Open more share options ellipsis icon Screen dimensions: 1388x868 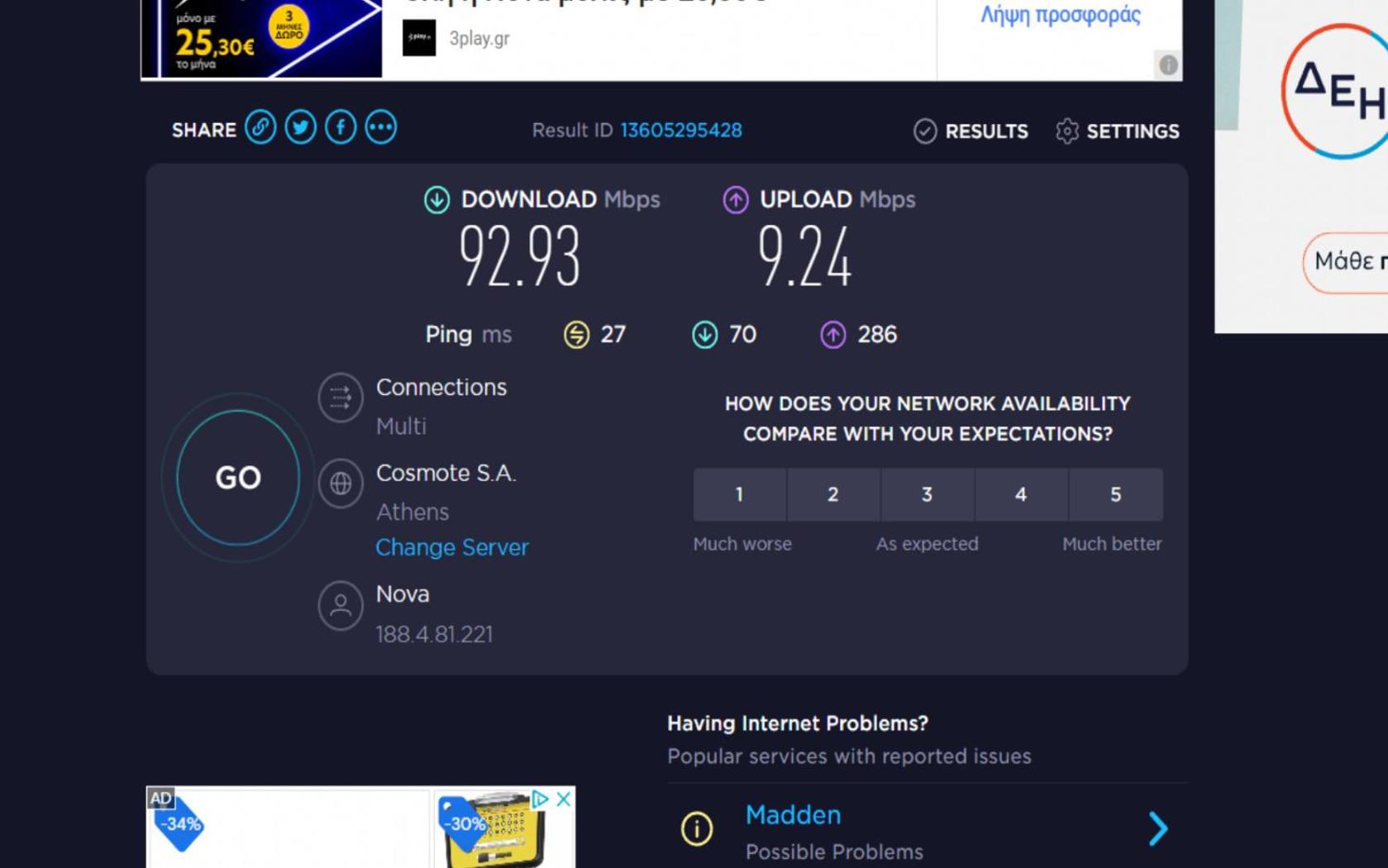click(381, 128)
